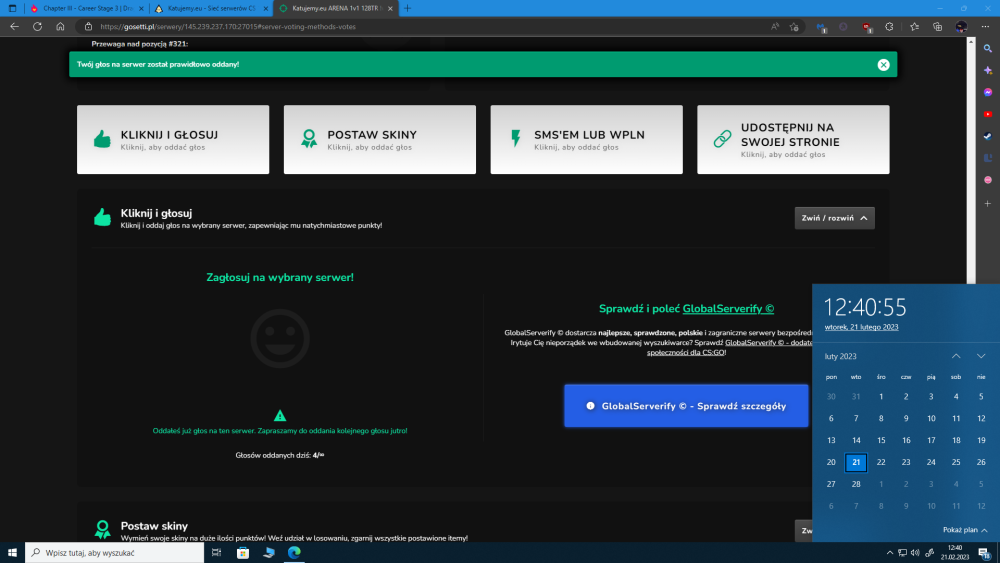Switch to Chapter III Career Stage tab
1000x563 pixels.
(87, 8)
